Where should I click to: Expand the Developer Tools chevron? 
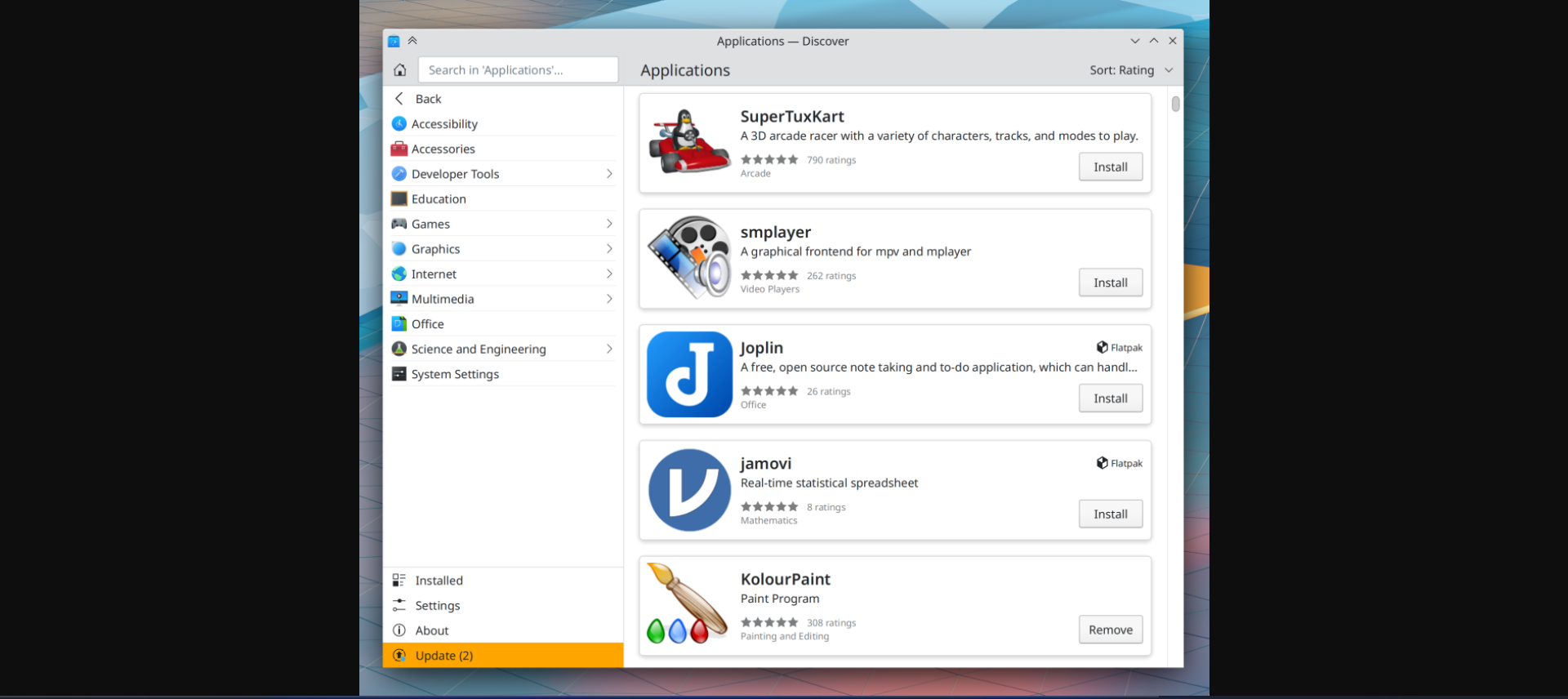point(609,174)
